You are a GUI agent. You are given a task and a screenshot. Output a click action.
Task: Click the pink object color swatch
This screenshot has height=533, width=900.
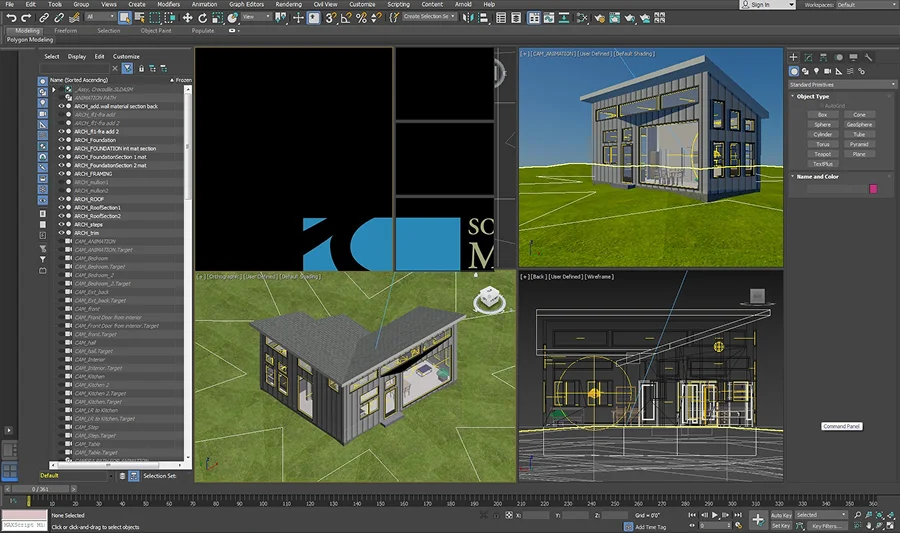[872, 188]
